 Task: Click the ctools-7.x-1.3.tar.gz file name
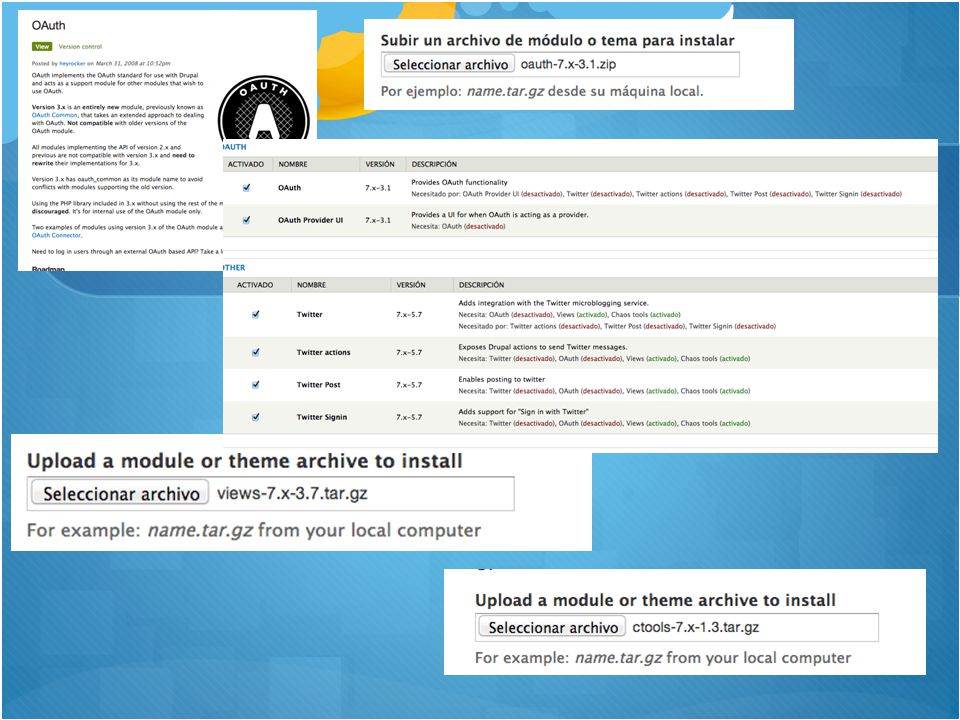(x=696, y=628)
